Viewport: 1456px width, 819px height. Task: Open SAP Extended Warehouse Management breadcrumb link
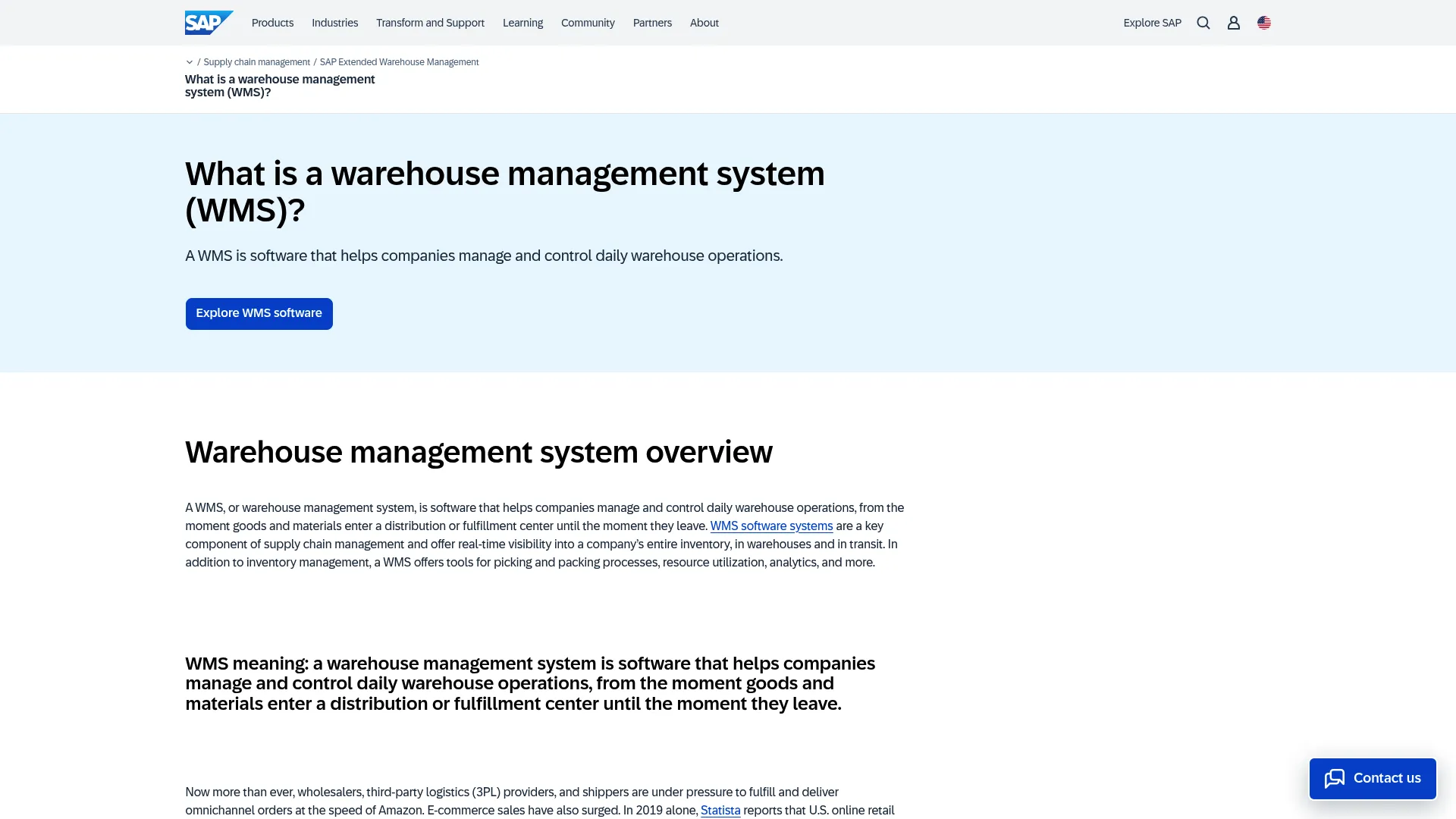point(400,61)
